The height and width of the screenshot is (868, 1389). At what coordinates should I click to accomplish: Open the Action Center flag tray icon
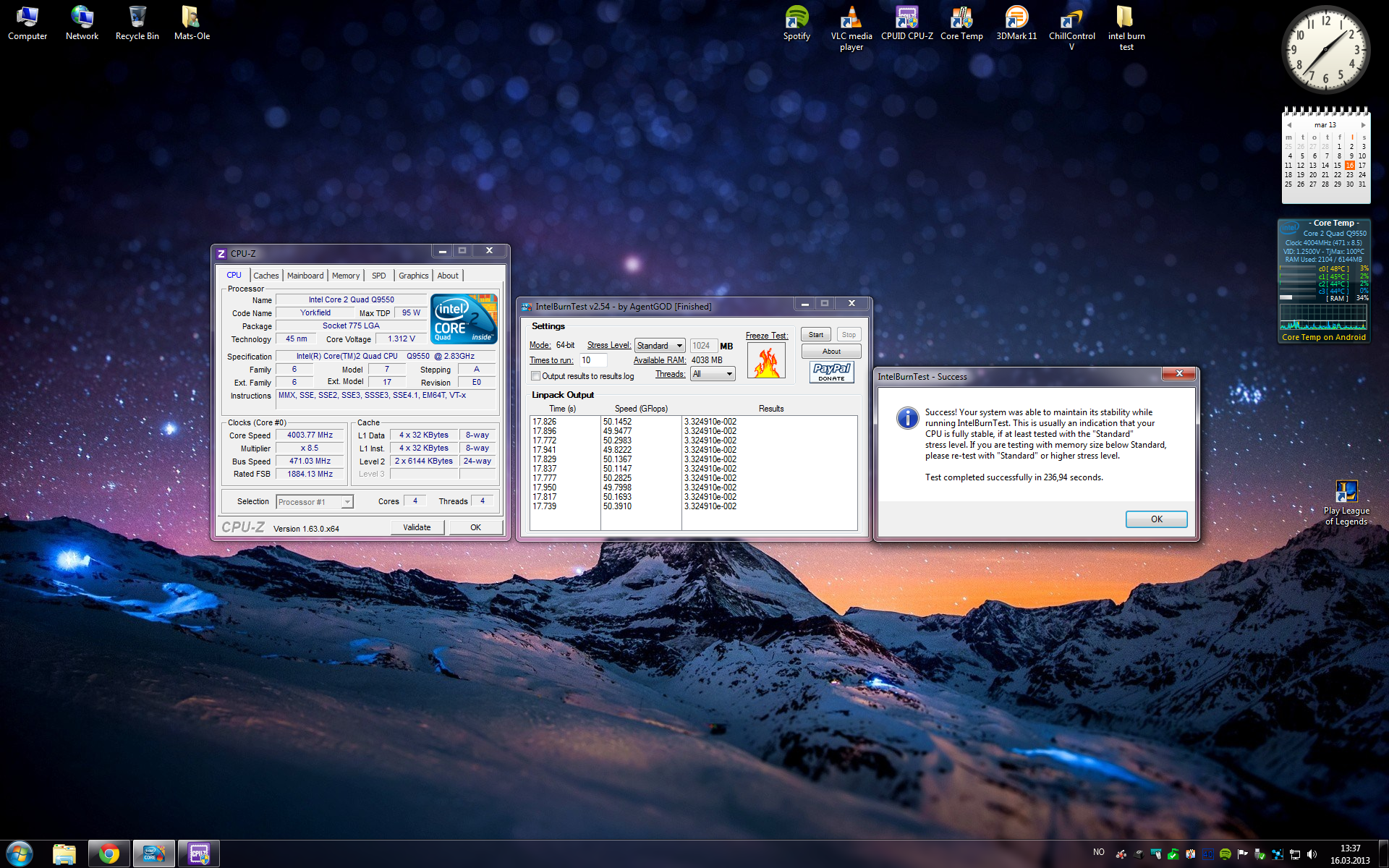[x=1242, y=854]
